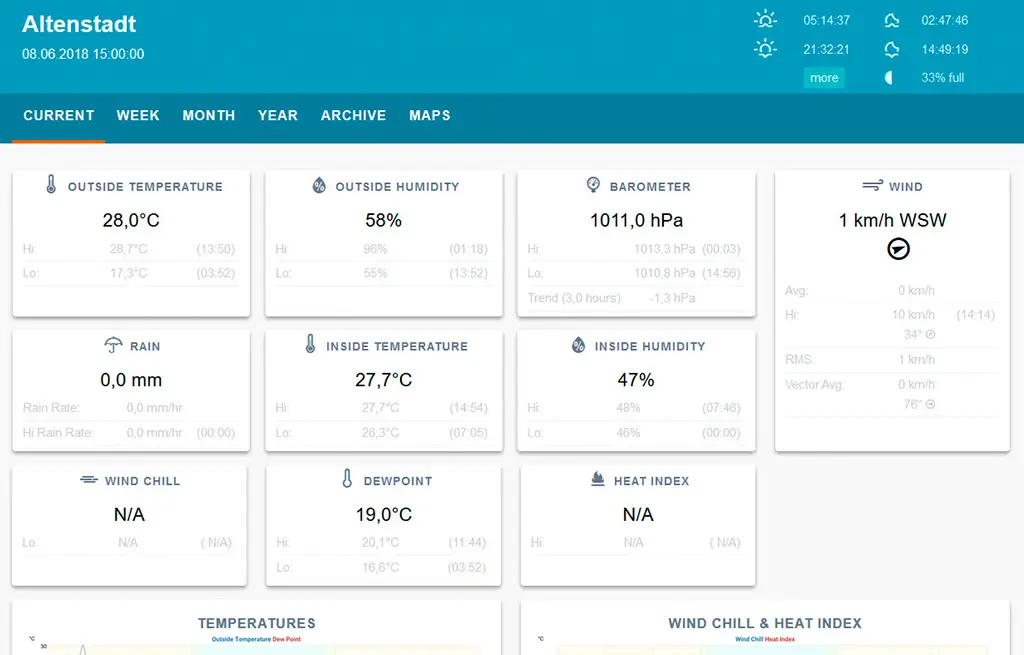1024x655 pixels.
Task: Click the TEMPERATURES chart heading
Action: click(257, 623)
